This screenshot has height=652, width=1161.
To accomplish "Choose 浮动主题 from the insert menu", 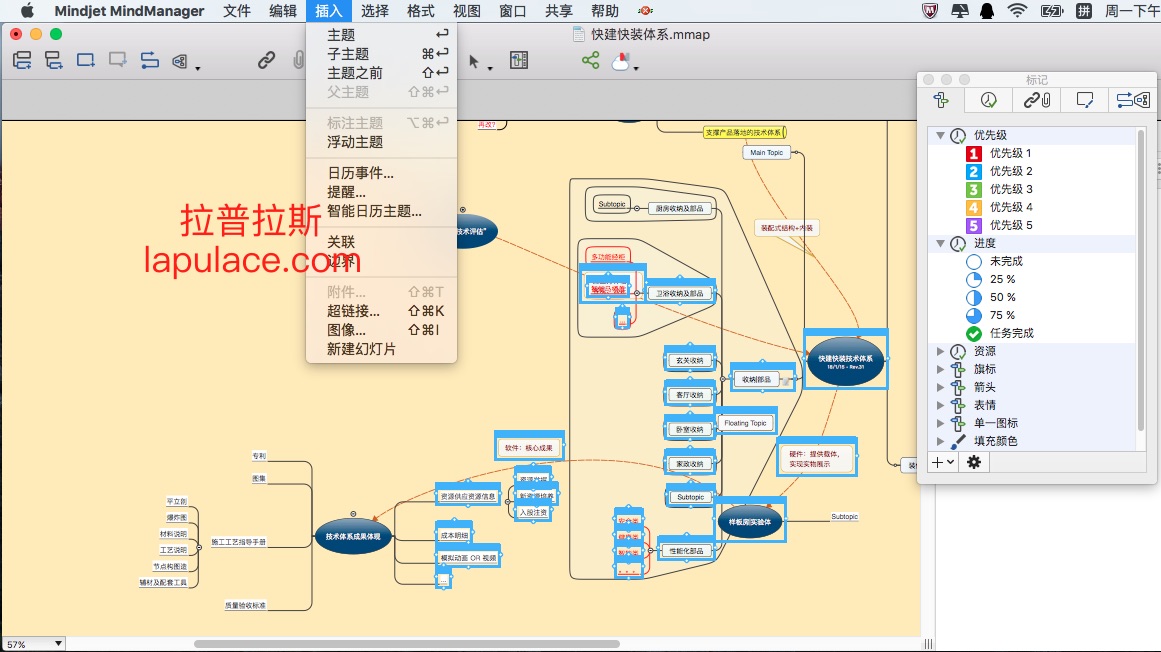I will click(x=355, y=142).
